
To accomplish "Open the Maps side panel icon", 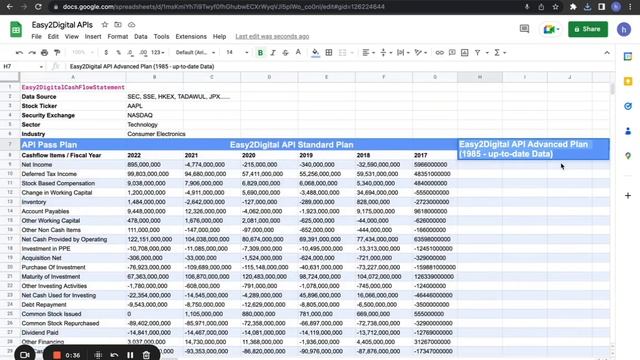I will (x=628, y=156).
